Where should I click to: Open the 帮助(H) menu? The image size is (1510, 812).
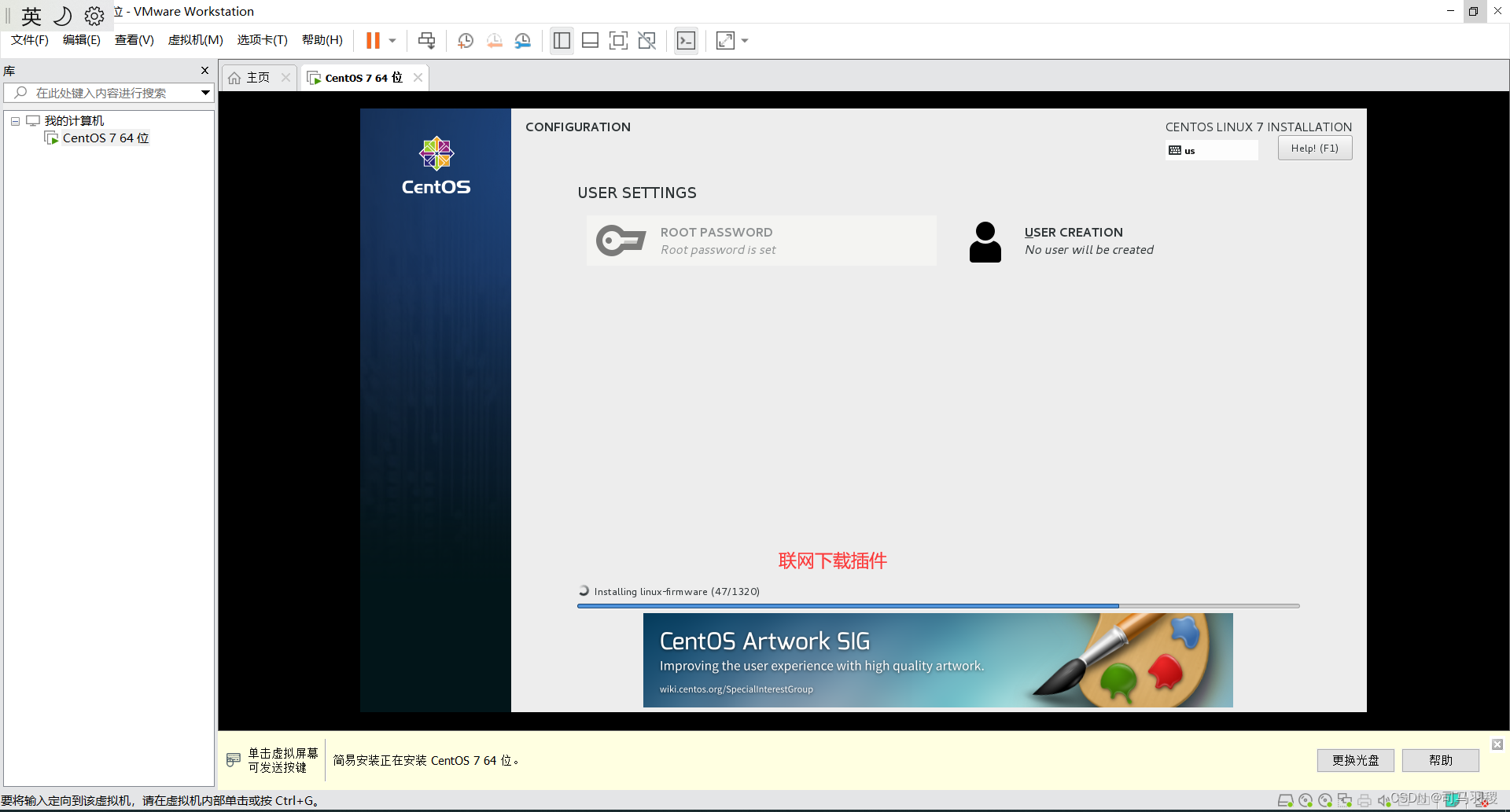tap(322, 40)
